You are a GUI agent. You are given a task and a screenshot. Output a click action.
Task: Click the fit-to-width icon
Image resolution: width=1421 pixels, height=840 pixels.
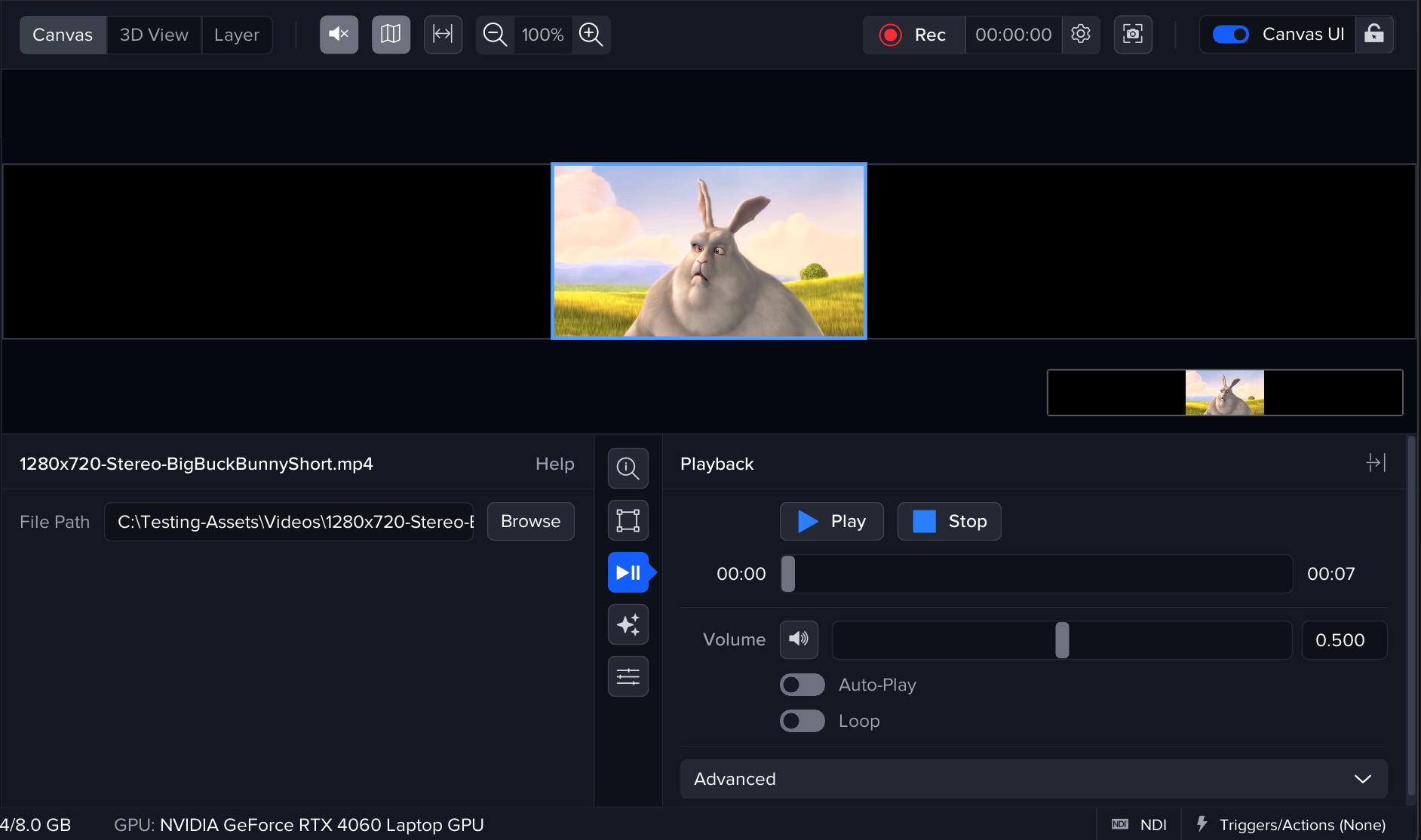pos(443,35)
